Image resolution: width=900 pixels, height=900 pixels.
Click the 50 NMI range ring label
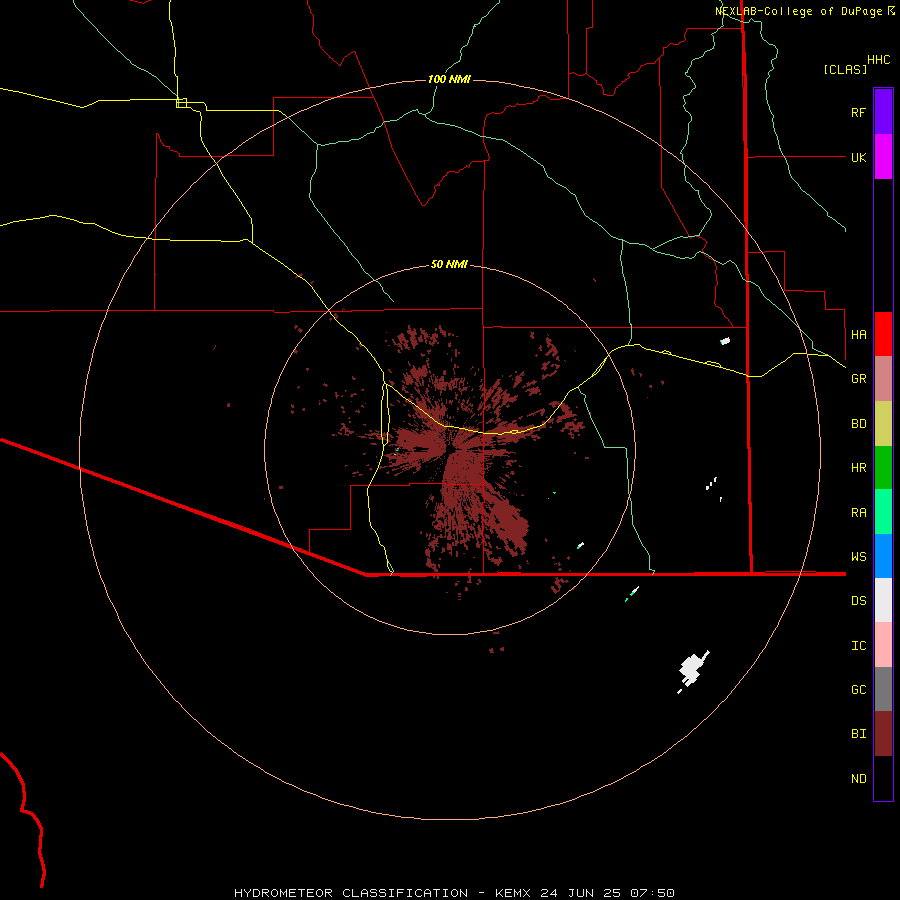449,264
